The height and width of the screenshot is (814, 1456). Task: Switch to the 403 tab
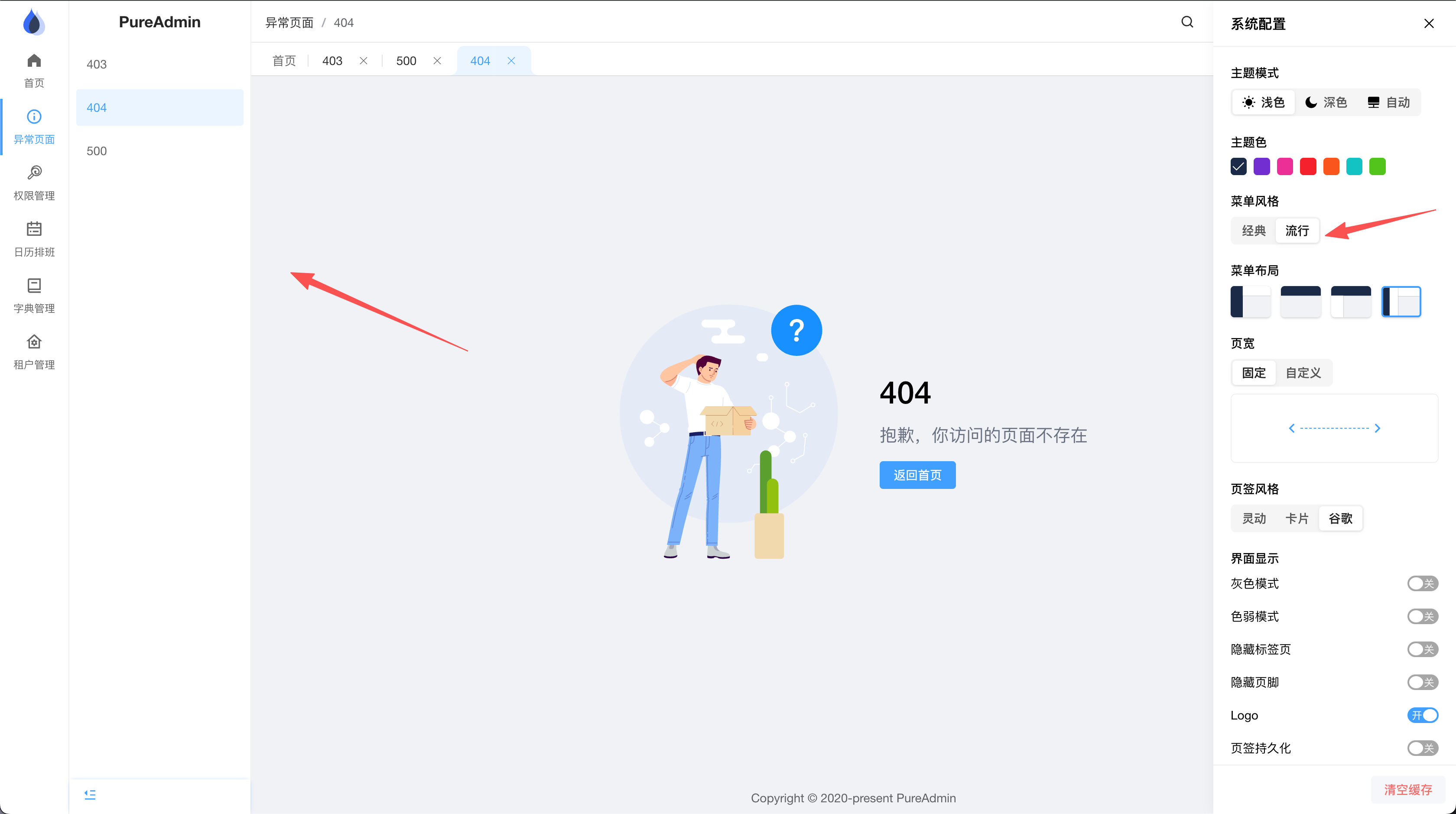click(332, 61)
